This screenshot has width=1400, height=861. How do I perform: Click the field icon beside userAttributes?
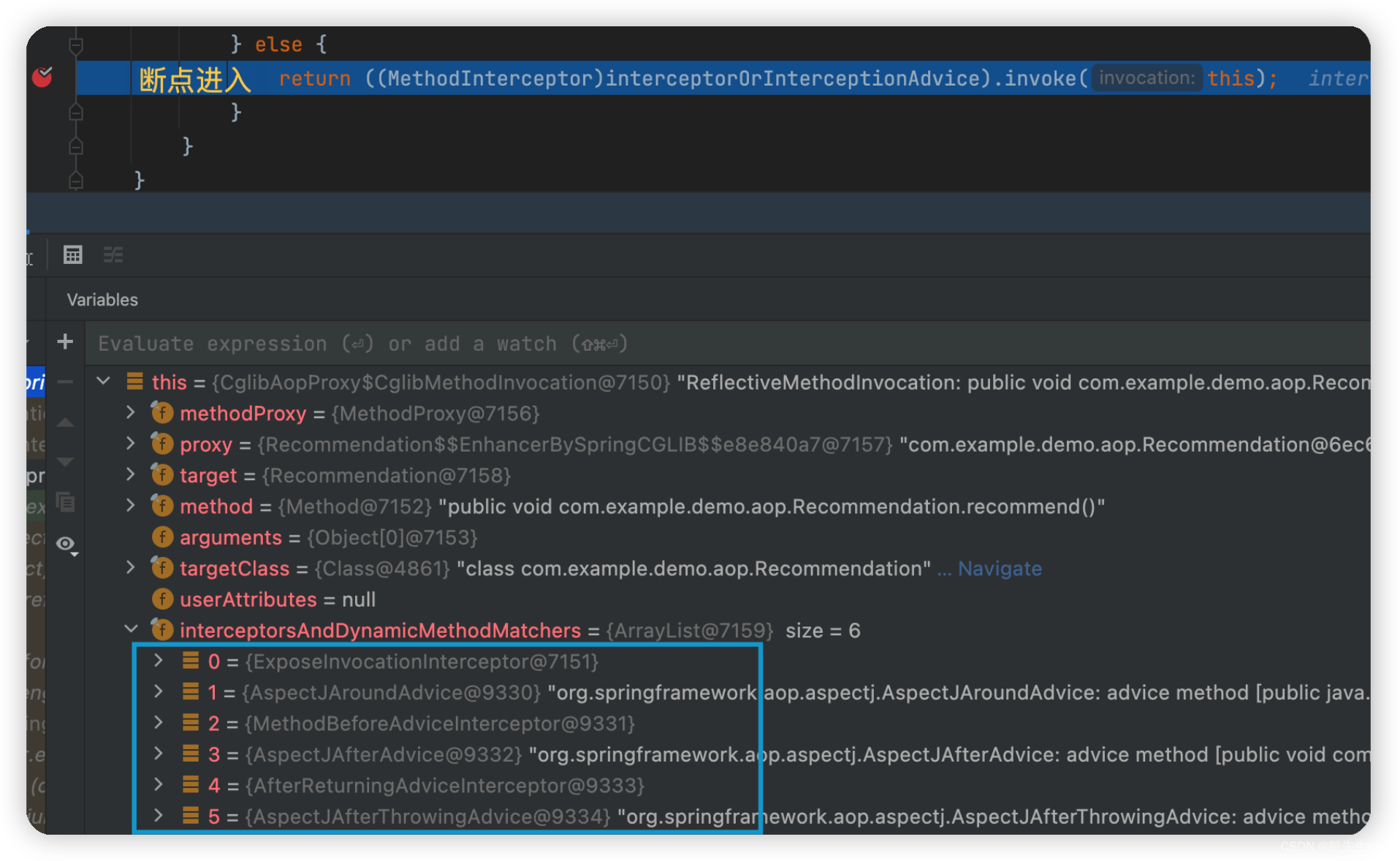pos(161,599)
